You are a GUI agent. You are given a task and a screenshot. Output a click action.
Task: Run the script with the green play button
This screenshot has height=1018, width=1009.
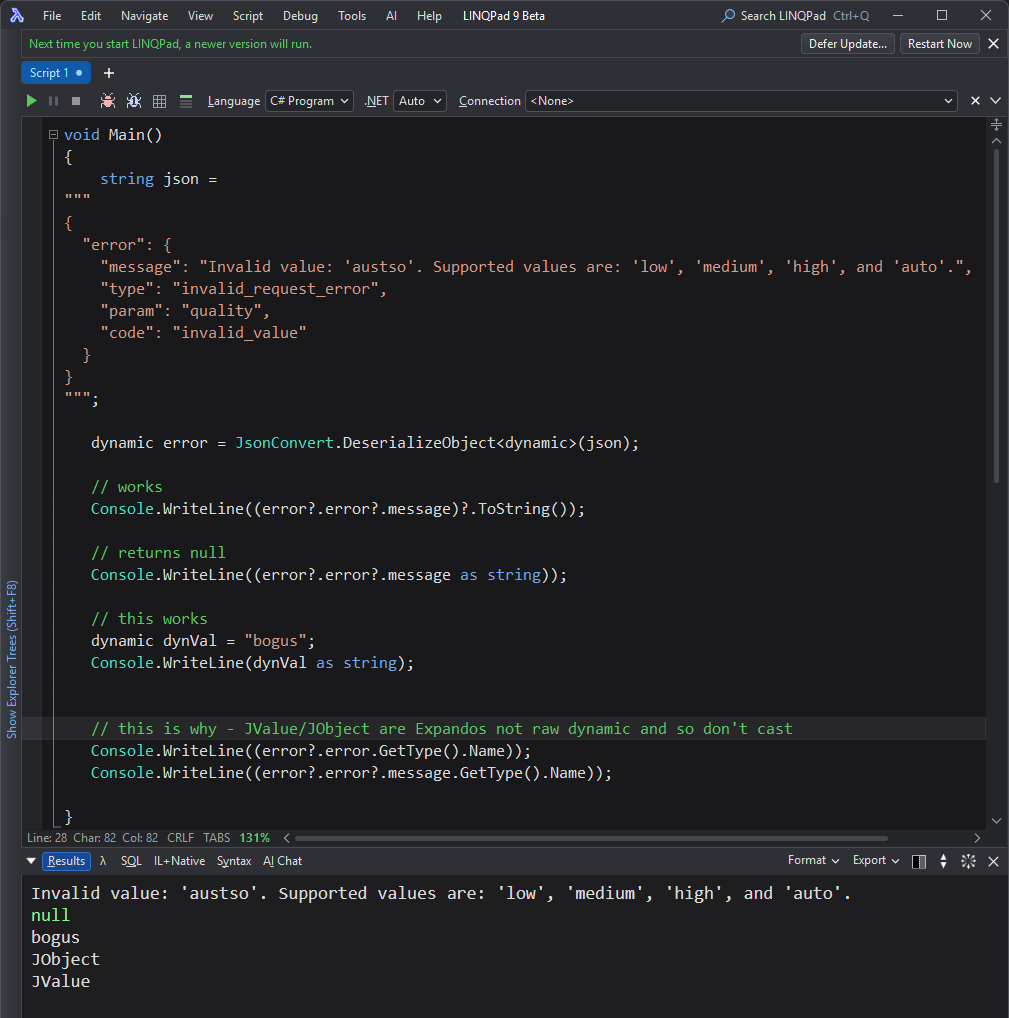point(31,101)
